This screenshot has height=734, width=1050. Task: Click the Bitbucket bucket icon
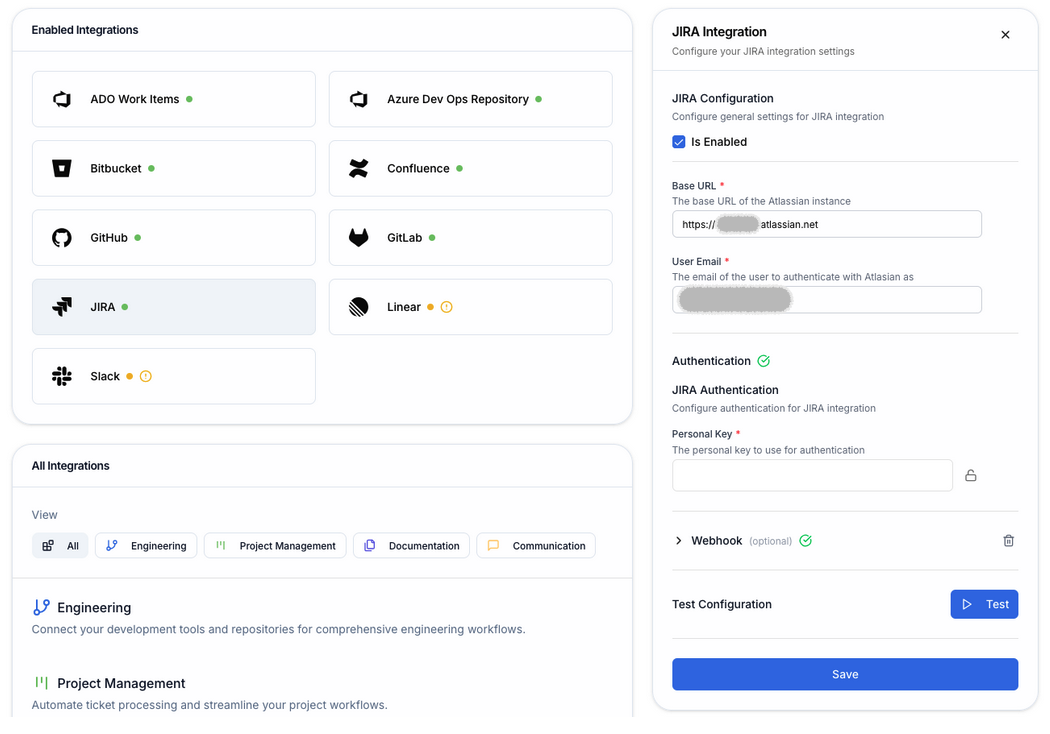click(62, 168)
